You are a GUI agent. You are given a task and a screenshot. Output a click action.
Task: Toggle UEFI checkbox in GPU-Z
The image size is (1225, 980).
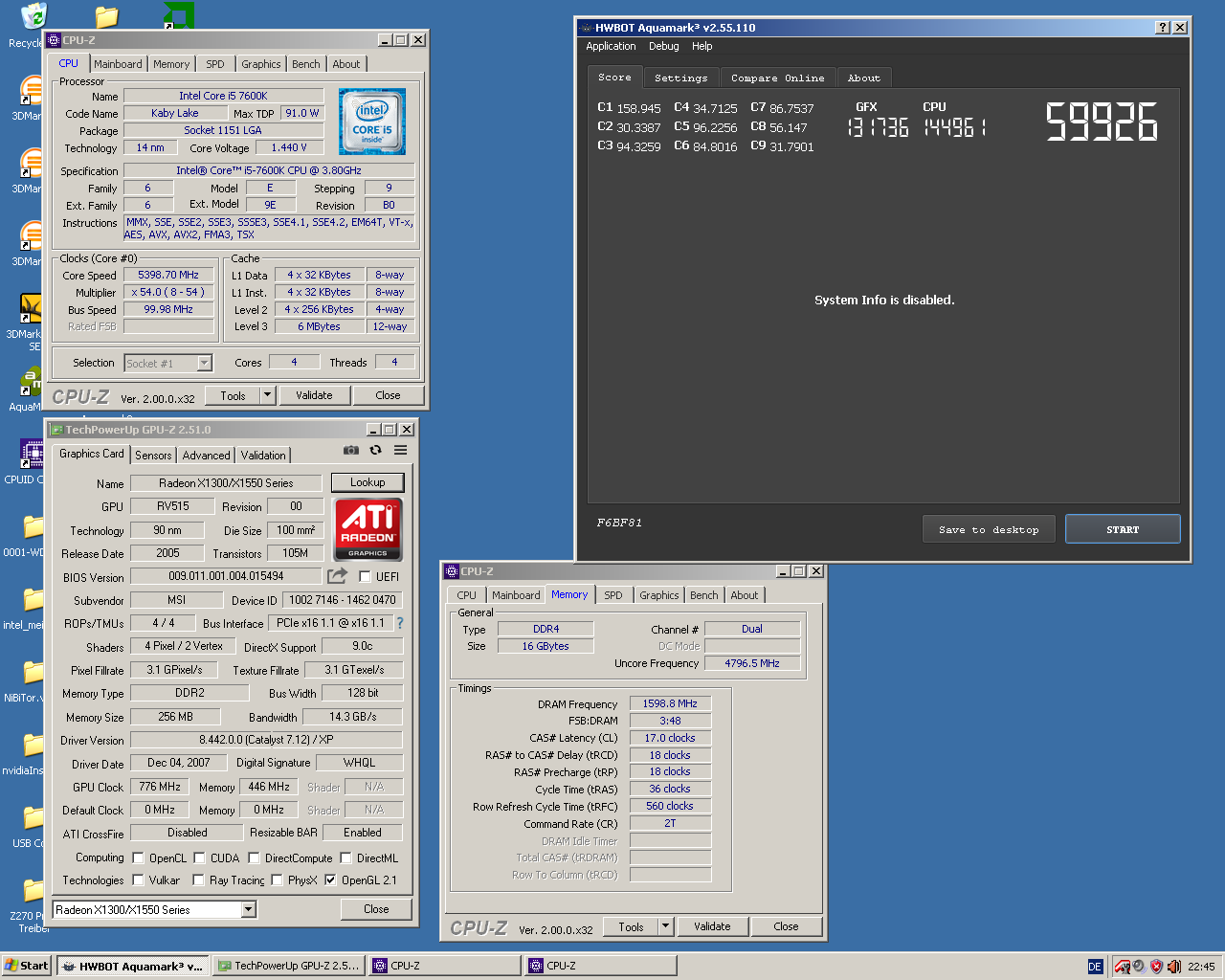[365, 576]
